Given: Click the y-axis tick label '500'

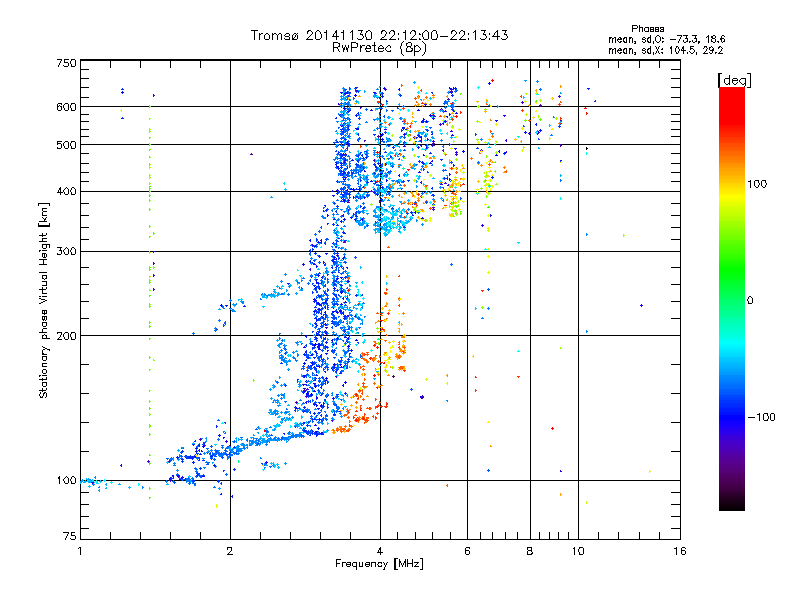Looking at the screenshot, I should [67, 145].
